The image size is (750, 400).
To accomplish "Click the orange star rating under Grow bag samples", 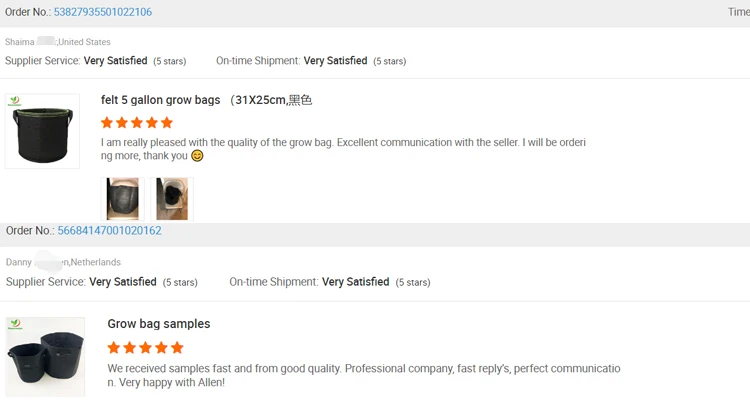I will point(145,348).
